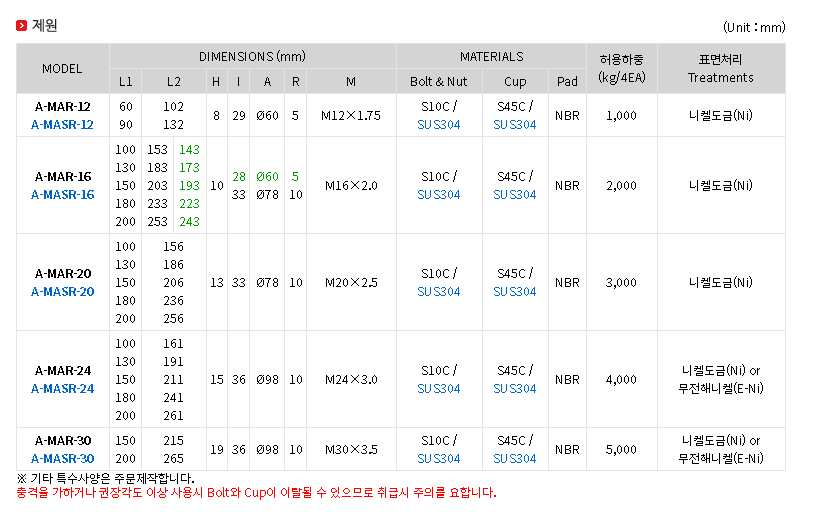The width and height of the screenshot is (825, 519).
Task: Select model A-MAR-16
Action: pyautogui.click(x=63, y=177)
